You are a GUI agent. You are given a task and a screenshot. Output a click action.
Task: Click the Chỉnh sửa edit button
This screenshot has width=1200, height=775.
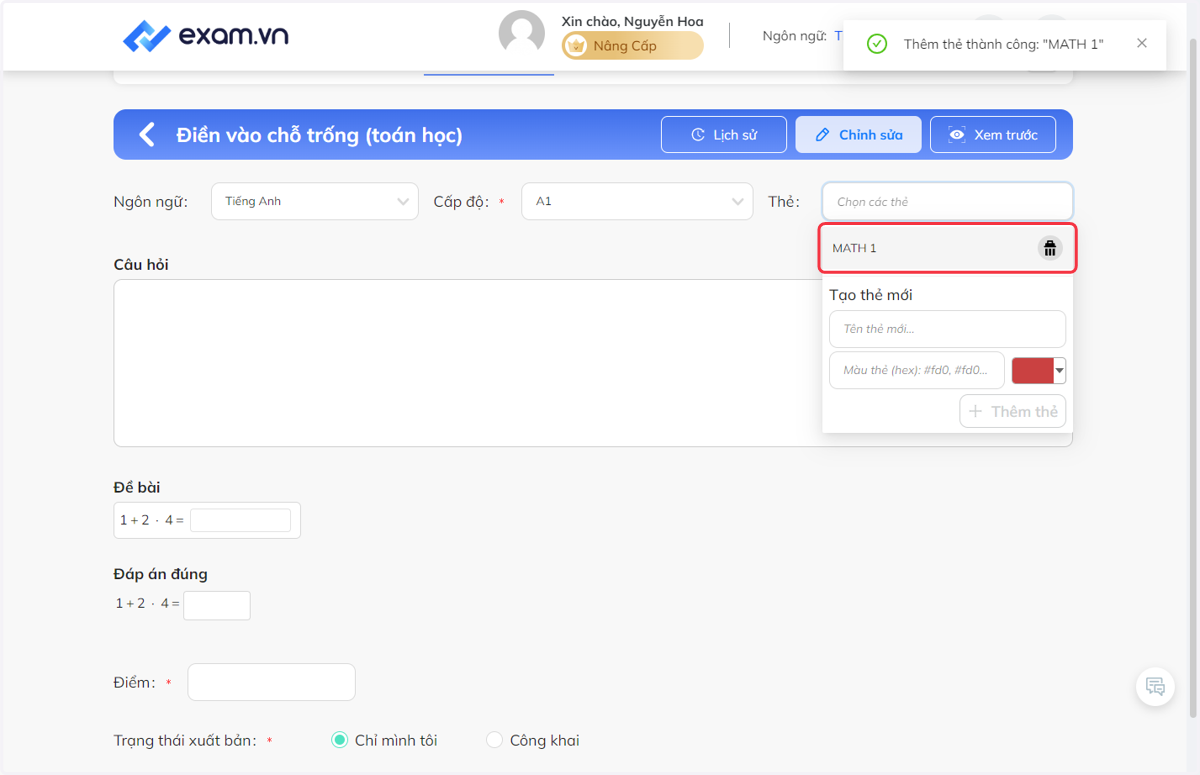coord(858,135)
